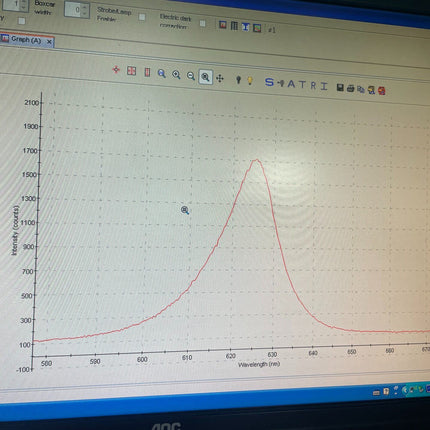Click the system tray icons in taskbar
The image size is (430, 430).
(401, 390)
